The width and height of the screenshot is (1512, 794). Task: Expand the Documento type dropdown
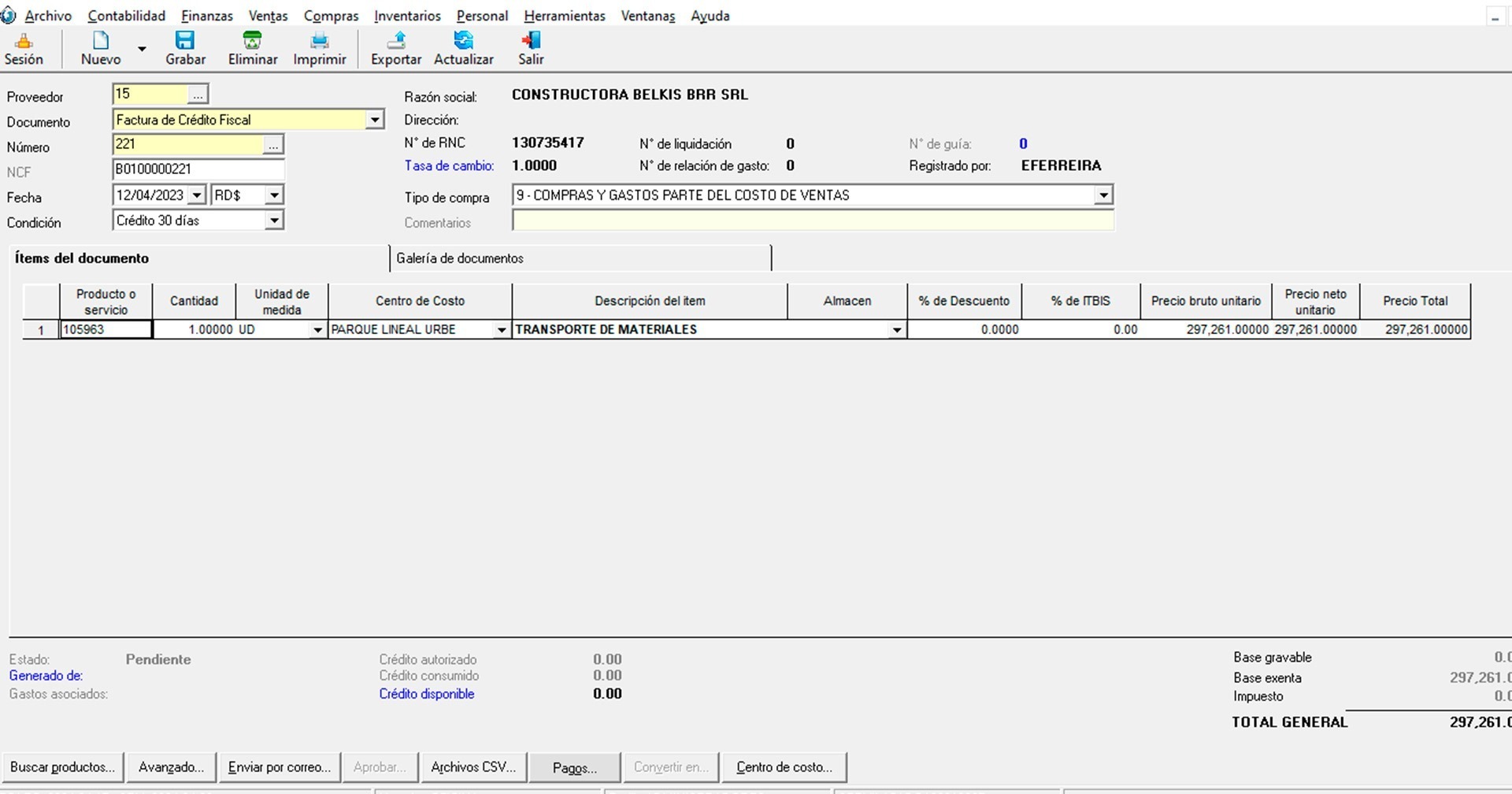tap(375, 120)
